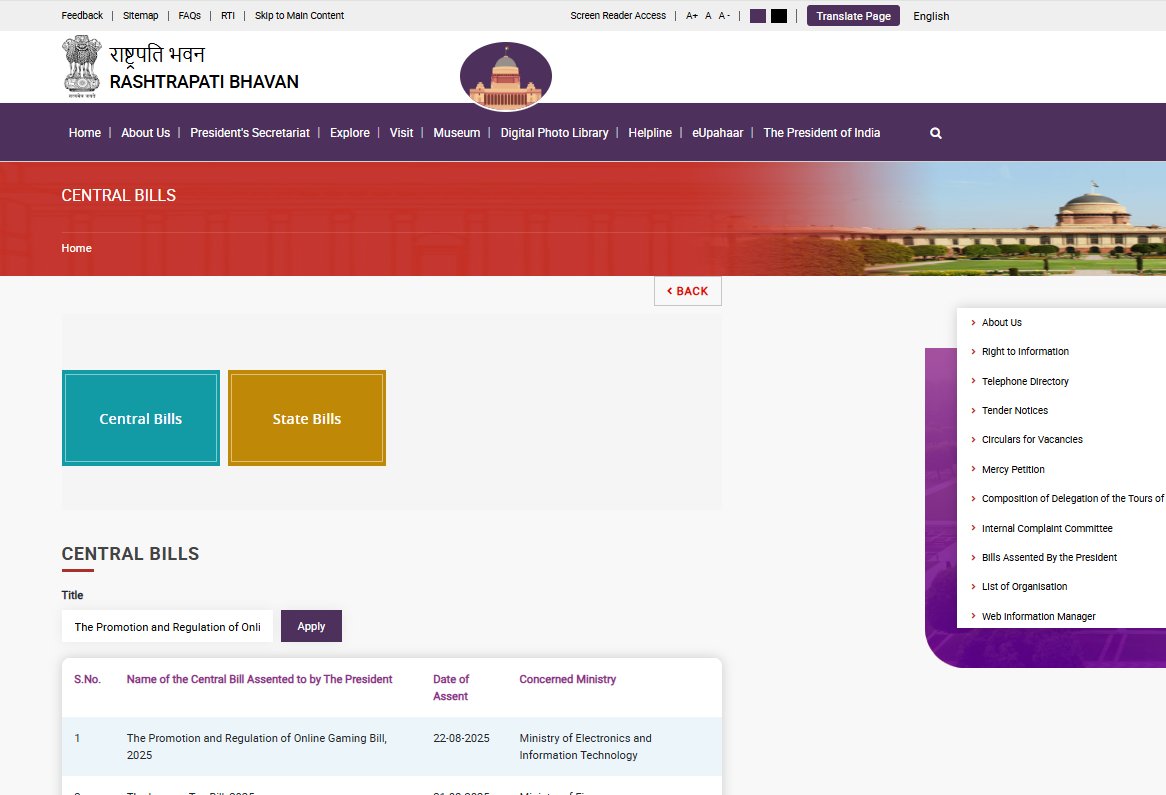
Task: Click the Concerned Ministry column header
Action: [x=567, y=679]
